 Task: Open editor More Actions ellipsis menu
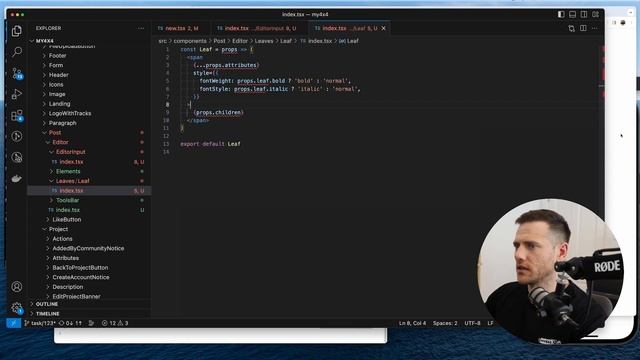click(594, 28)
